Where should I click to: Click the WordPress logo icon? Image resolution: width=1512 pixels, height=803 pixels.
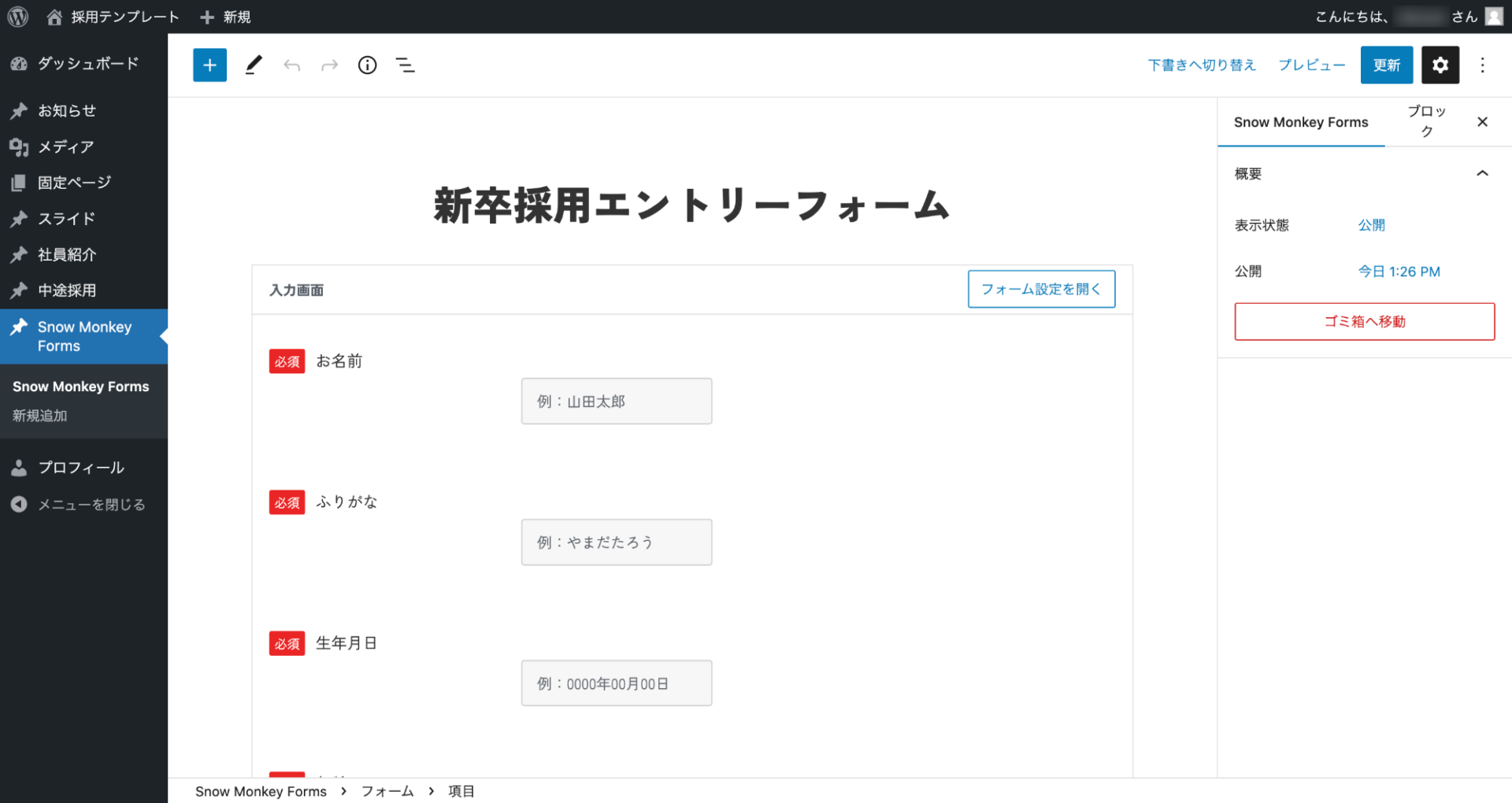(18, 17)
